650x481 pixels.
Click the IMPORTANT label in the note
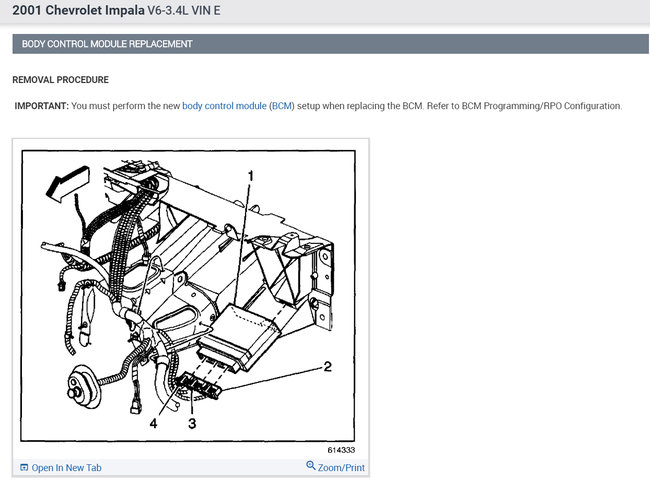click(x=41, y=106)
